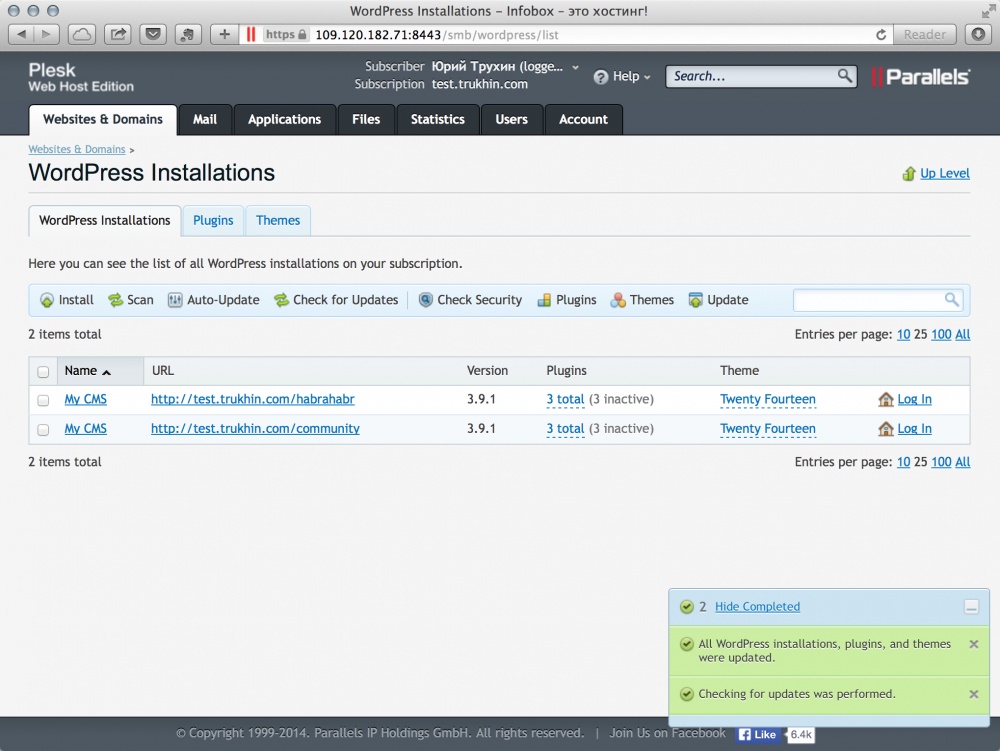Click magnifier icon in list filter box
Viewport: 1000px width, 751px height.
pyautogui.click(x=952, y=300)
